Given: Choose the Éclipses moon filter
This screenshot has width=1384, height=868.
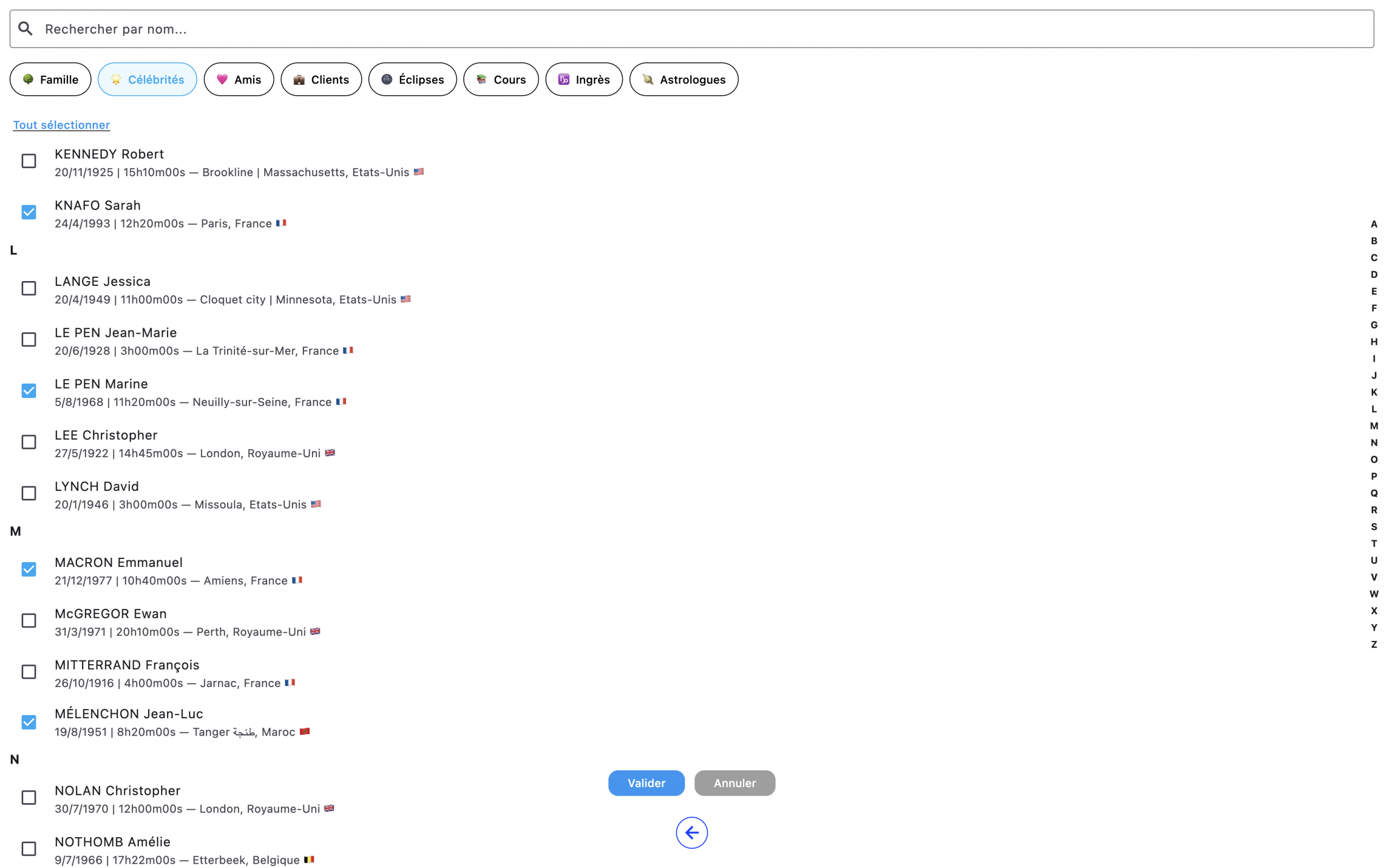Looking at the screenshot, I should (x=412, y=79).
